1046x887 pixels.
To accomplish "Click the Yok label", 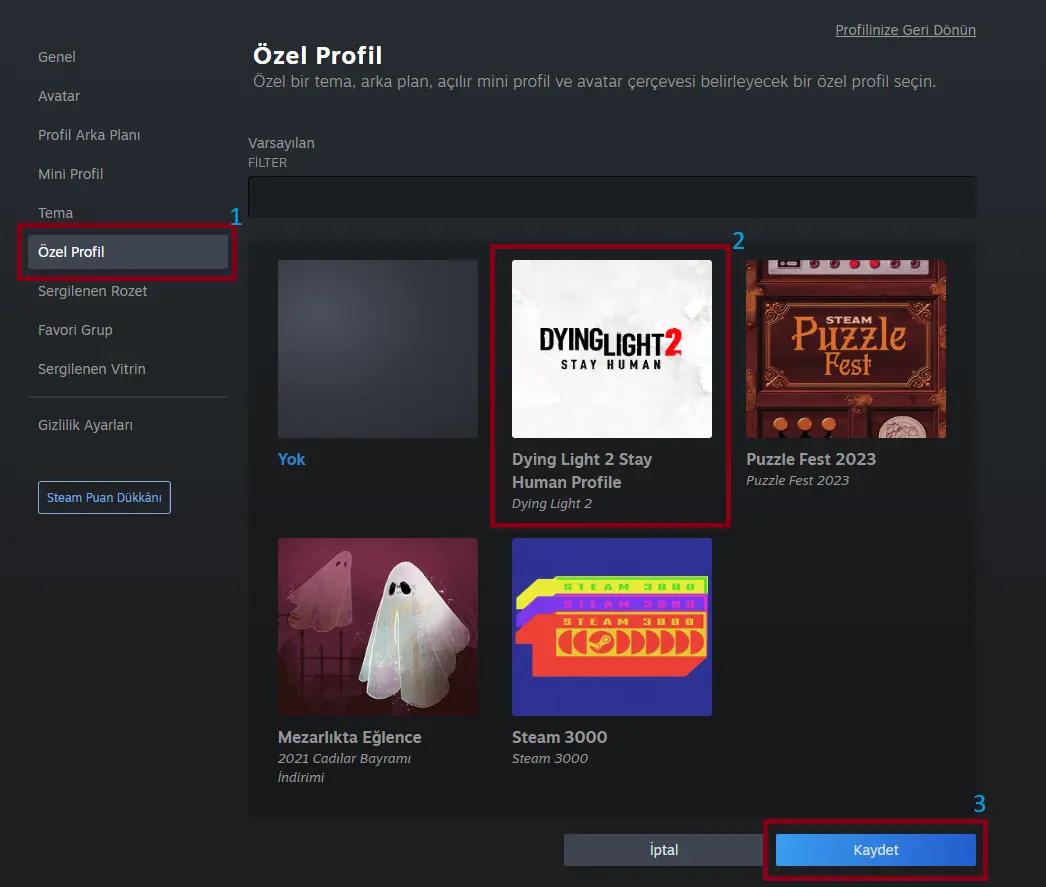I will (292, 460).
